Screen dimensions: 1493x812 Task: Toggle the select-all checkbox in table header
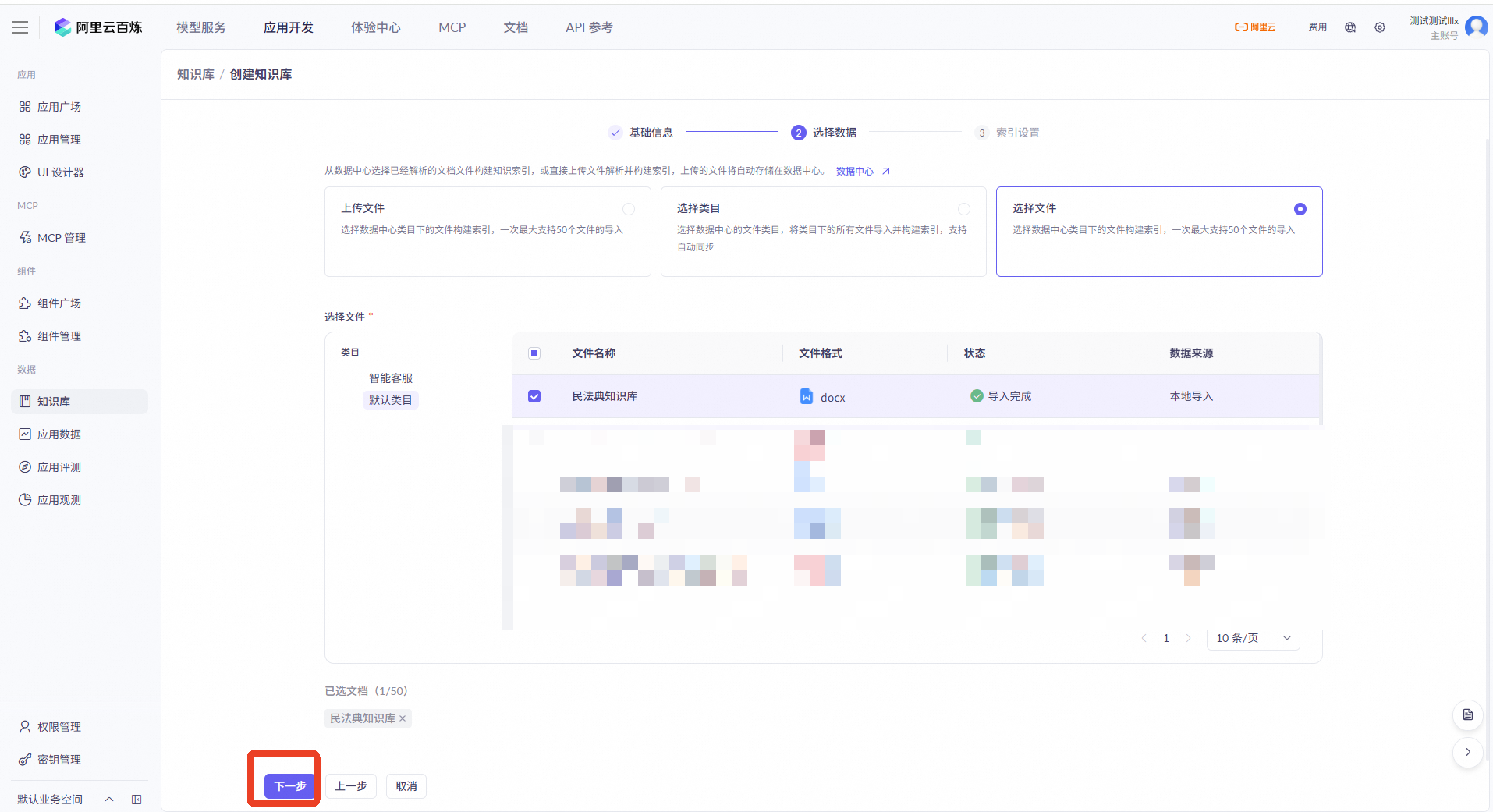pos(534,353)
